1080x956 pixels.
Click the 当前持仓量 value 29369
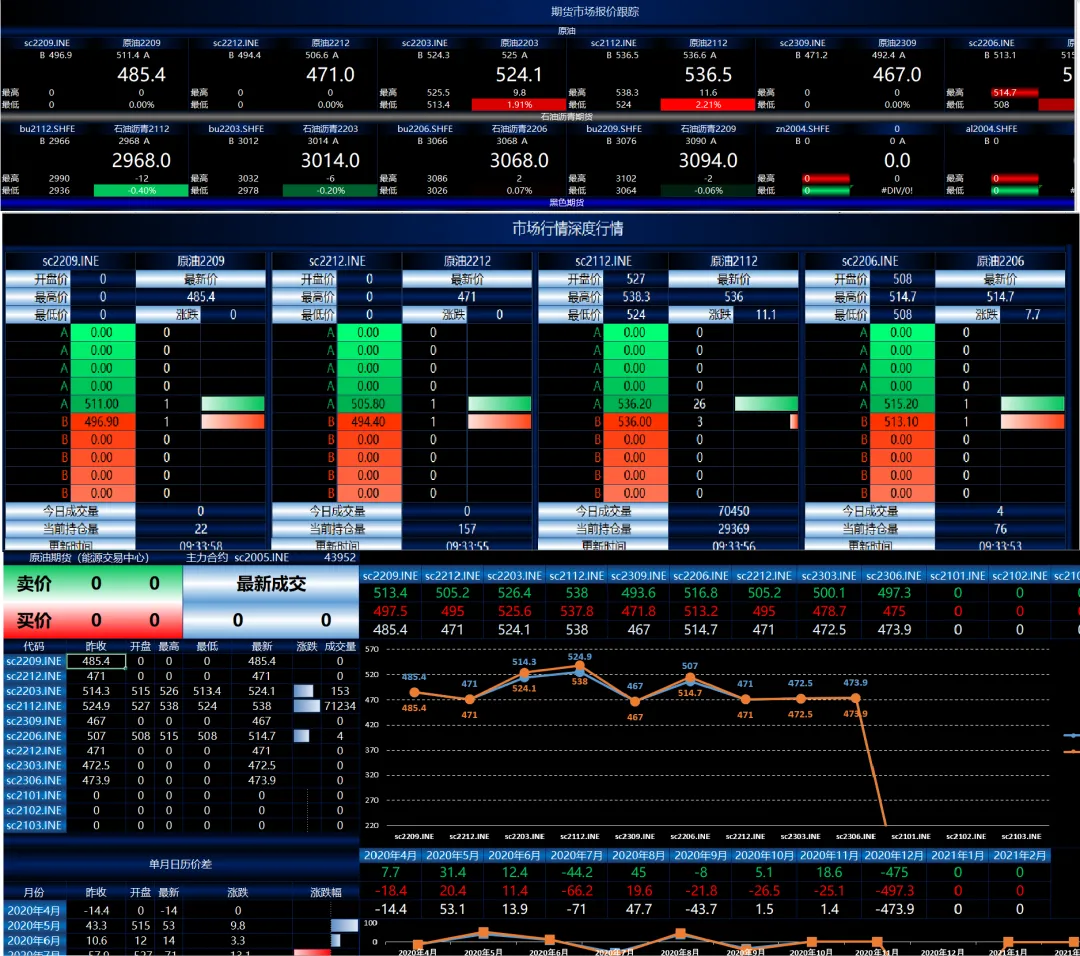pyautogui.click(x=734, y=529)
